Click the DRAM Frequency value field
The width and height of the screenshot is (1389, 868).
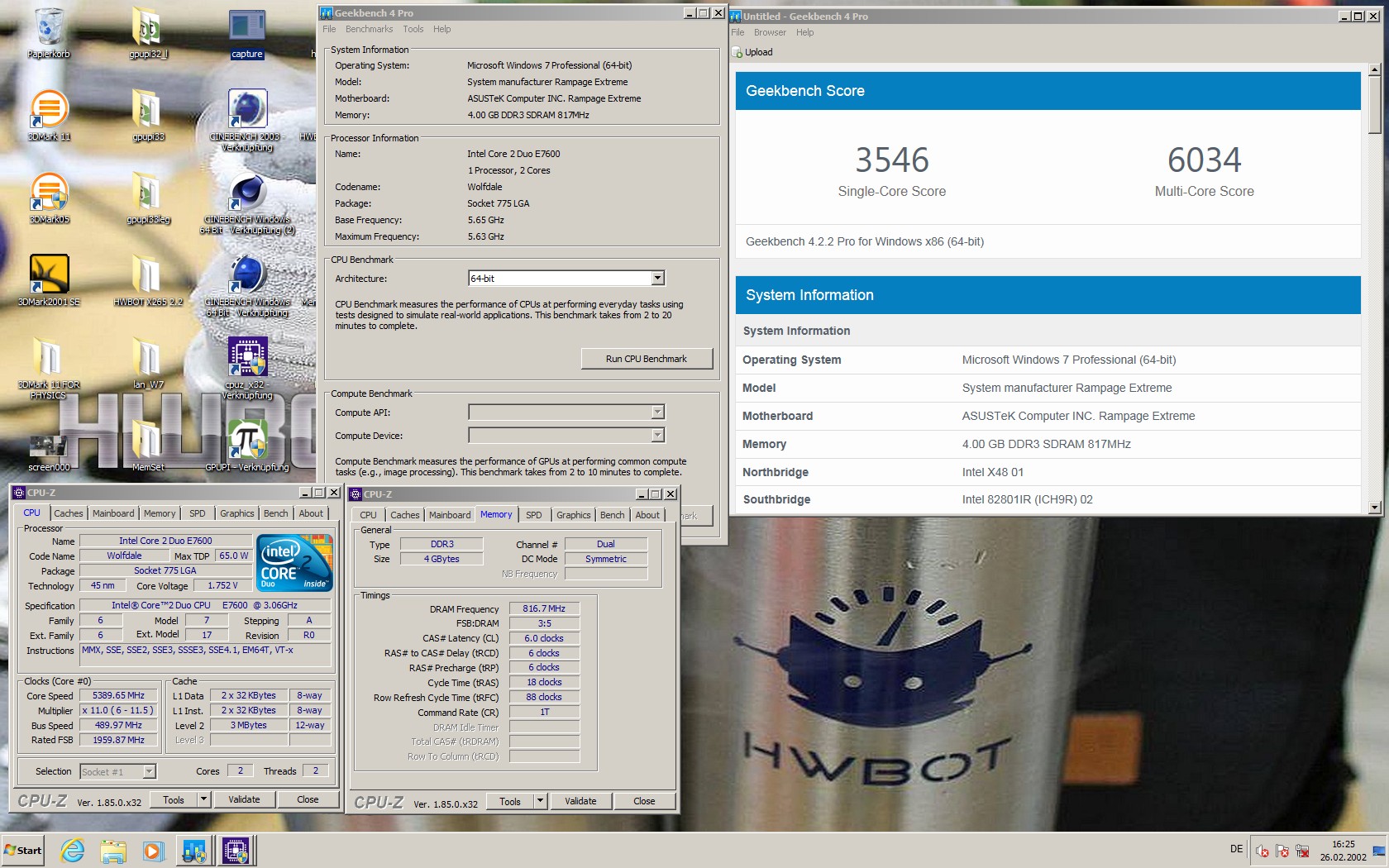coord(544,608)
